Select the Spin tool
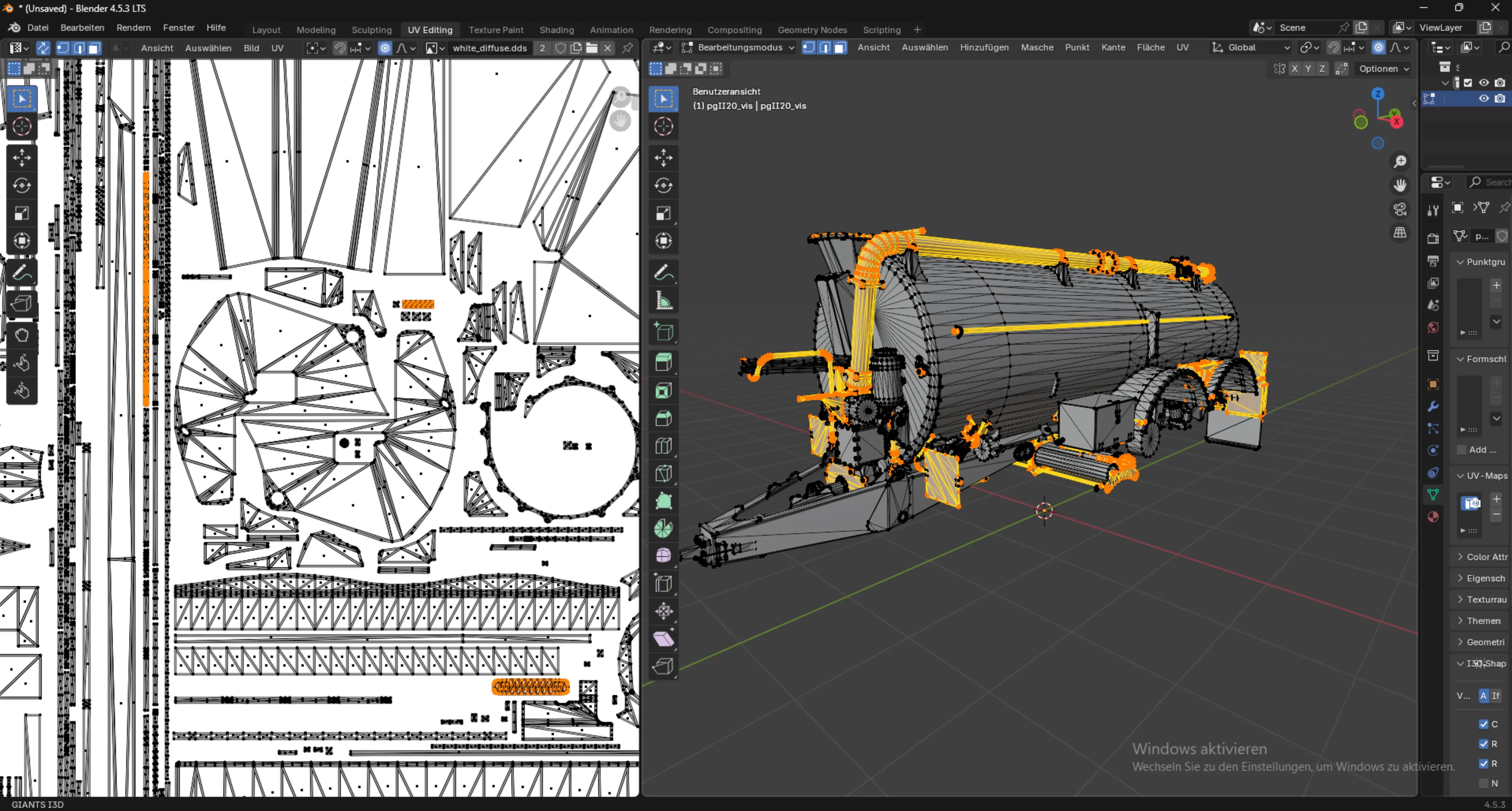 663,529
